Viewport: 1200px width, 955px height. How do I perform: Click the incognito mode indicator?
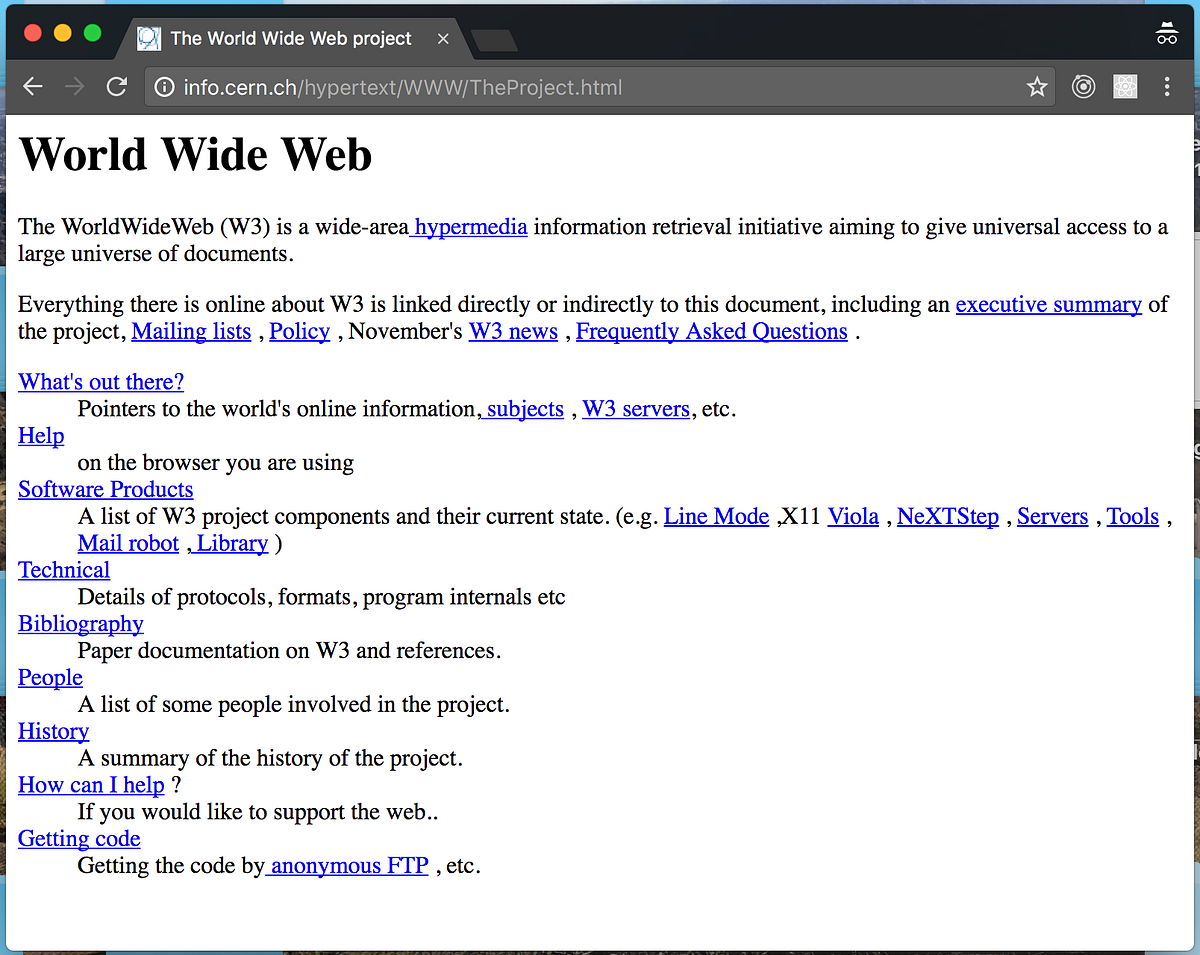click(1167, 33)
